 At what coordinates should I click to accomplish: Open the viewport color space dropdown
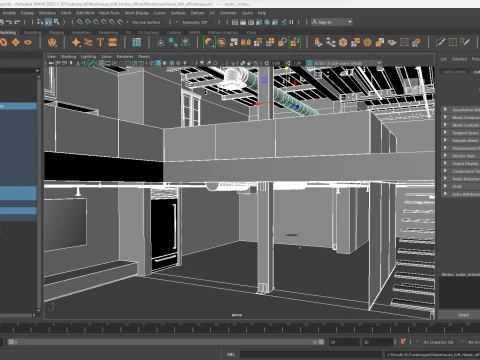click(x=348, y=63)
